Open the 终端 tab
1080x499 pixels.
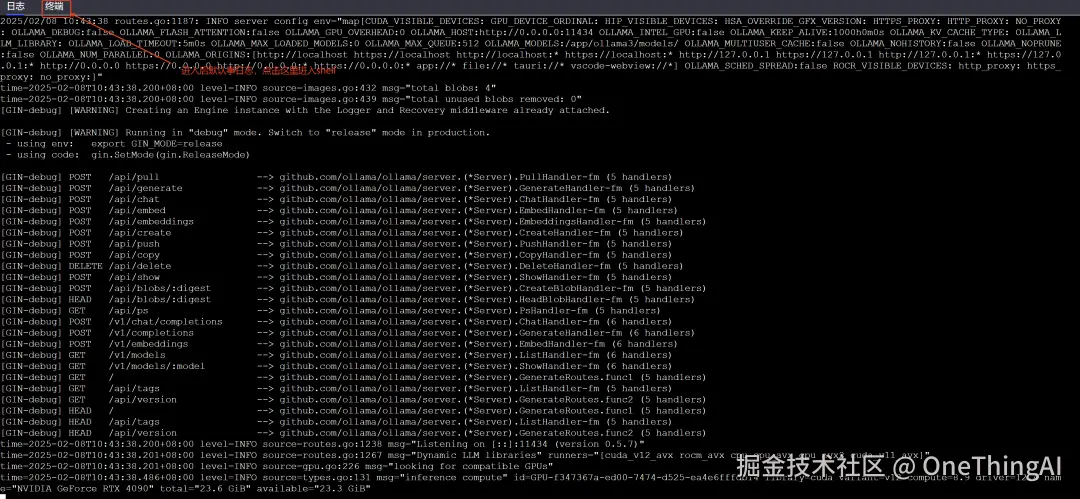pyautogui.click(x=55, y=6)
